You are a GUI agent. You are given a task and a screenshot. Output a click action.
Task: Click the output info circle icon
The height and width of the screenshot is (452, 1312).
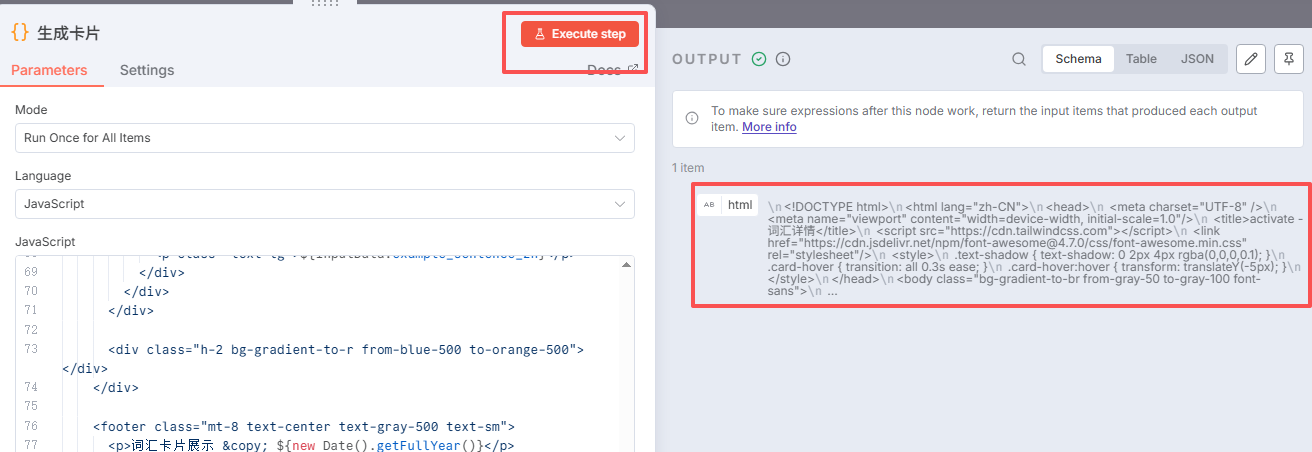tap(783, 59)
